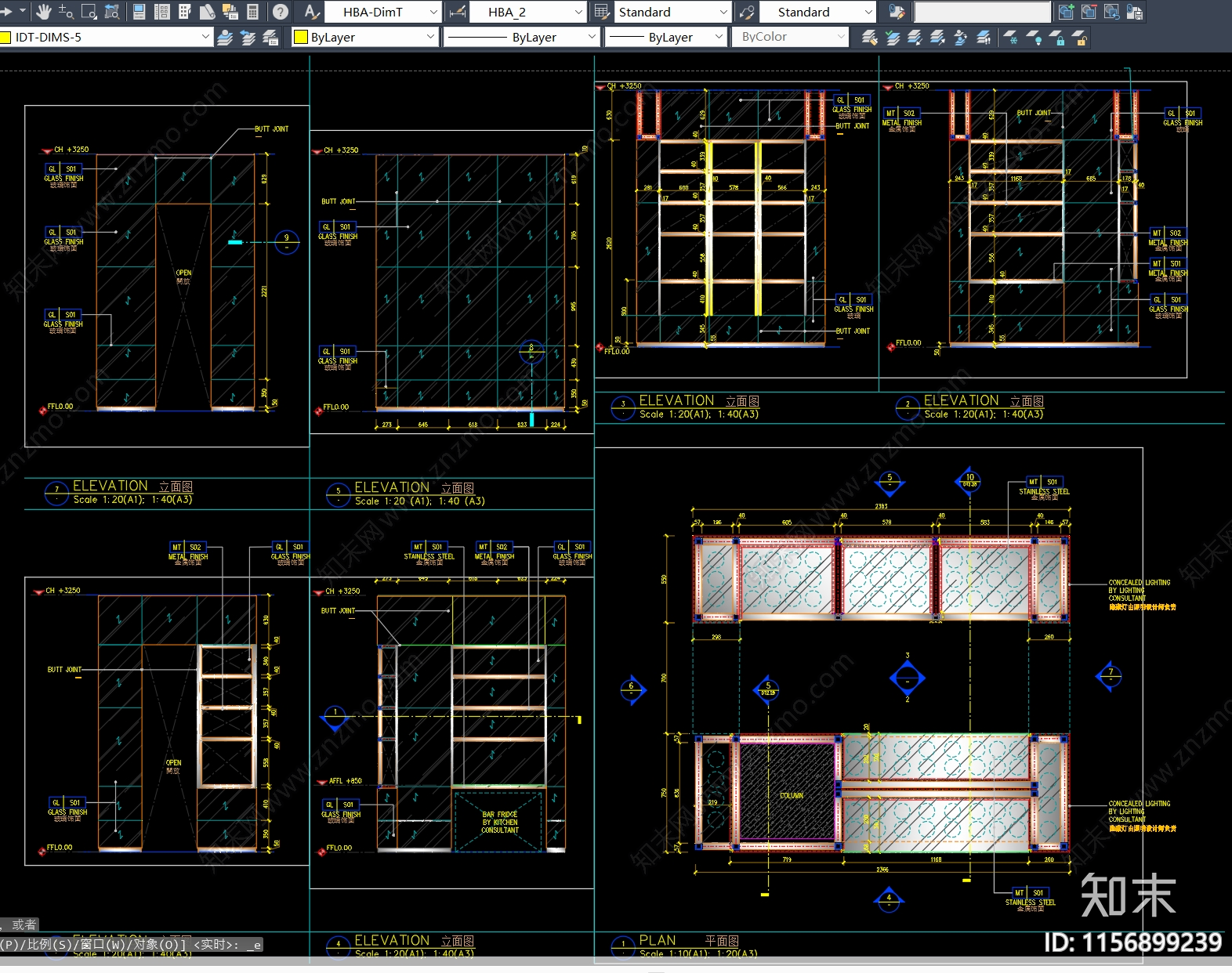This screenshot has width=1232, height=973.
Task: Open the Properties palette icon
Action: 140,12
